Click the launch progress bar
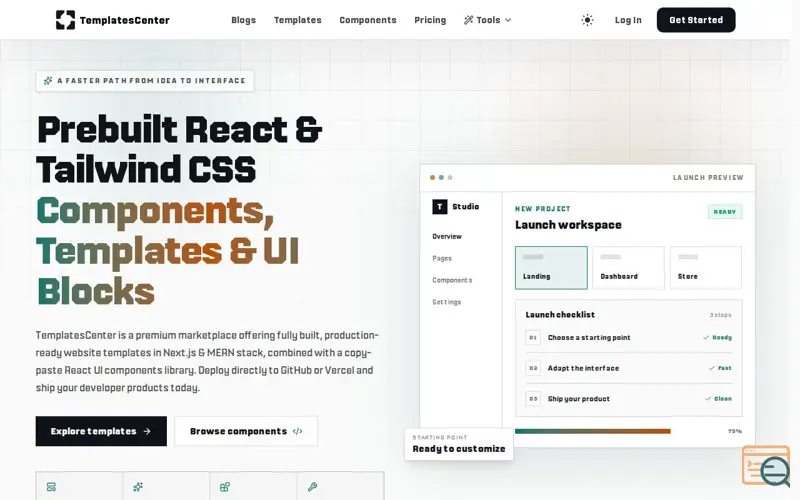Screen dimensions: 800x500 tap(593, 432)
